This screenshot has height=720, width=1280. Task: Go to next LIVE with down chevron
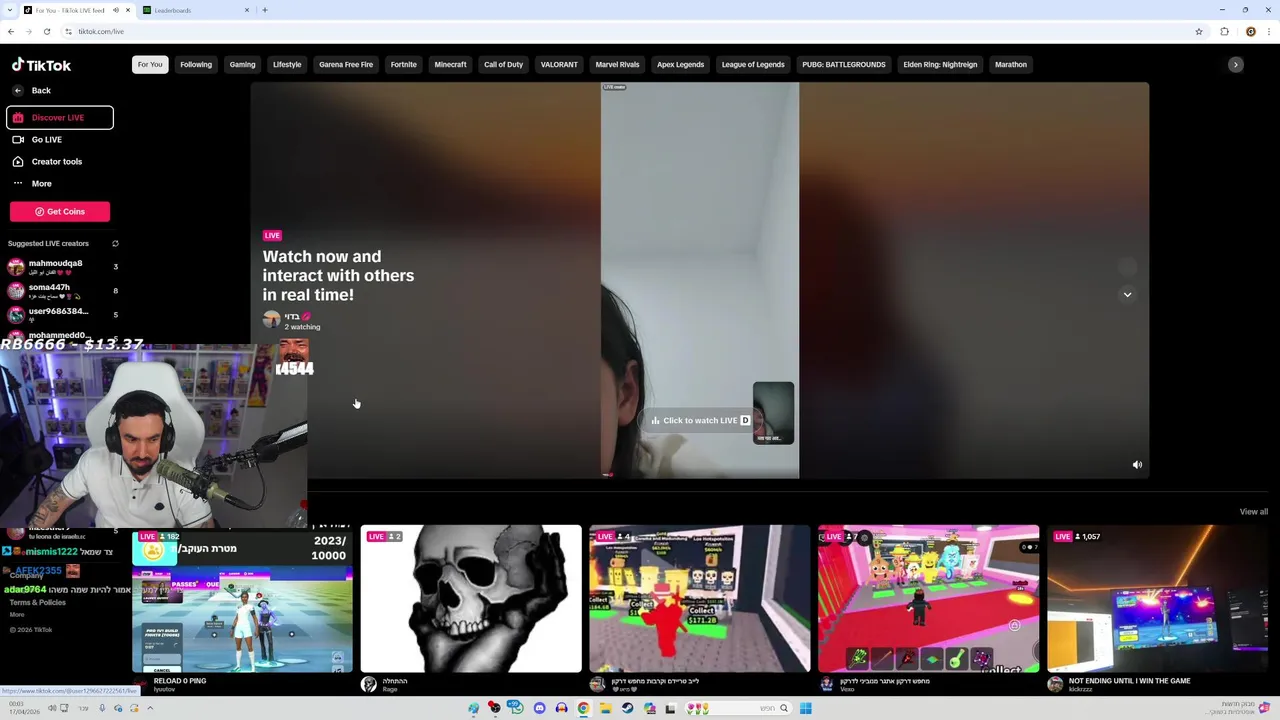[1127, 295]
